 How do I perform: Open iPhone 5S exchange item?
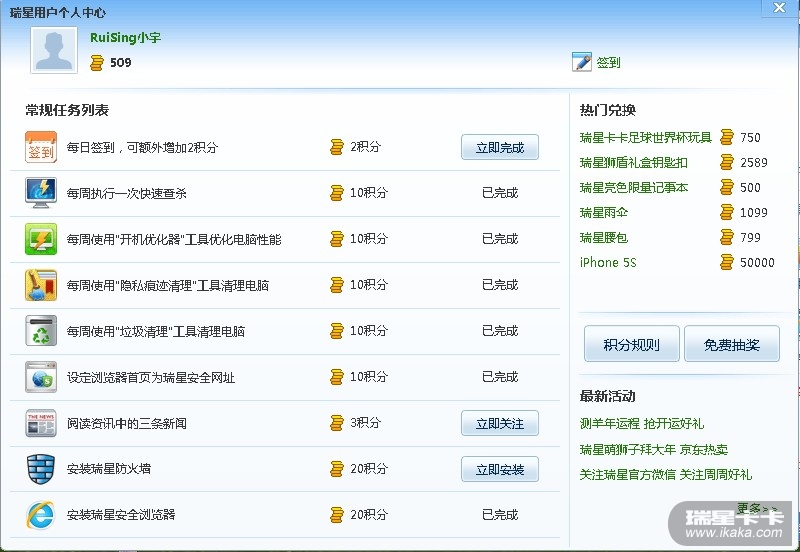608,263
